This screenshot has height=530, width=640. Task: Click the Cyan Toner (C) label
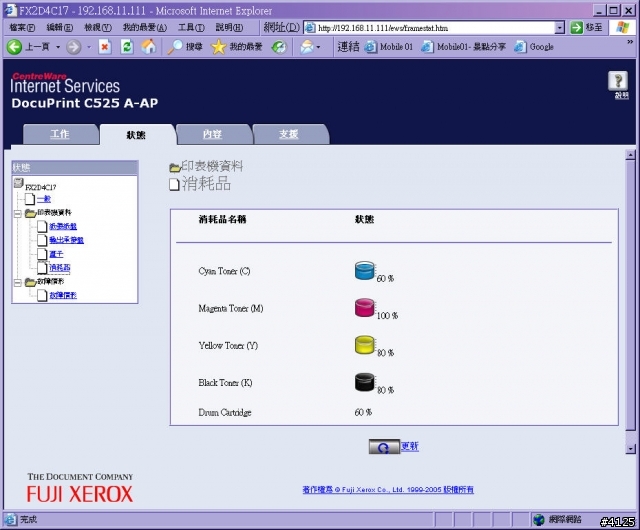pyautogui.click(x=224, y=271)
